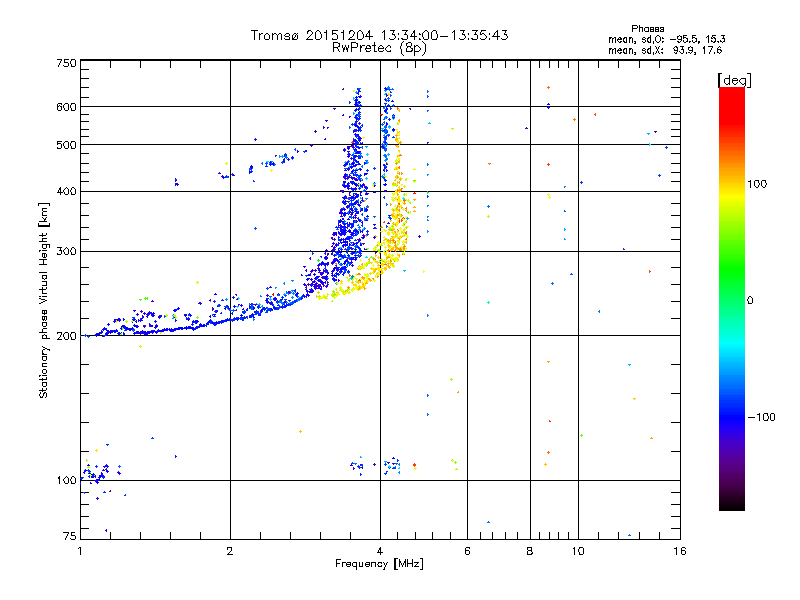Click the y-axis tick label '100'
Screen dimensions: 800x600
click(66, 480)
